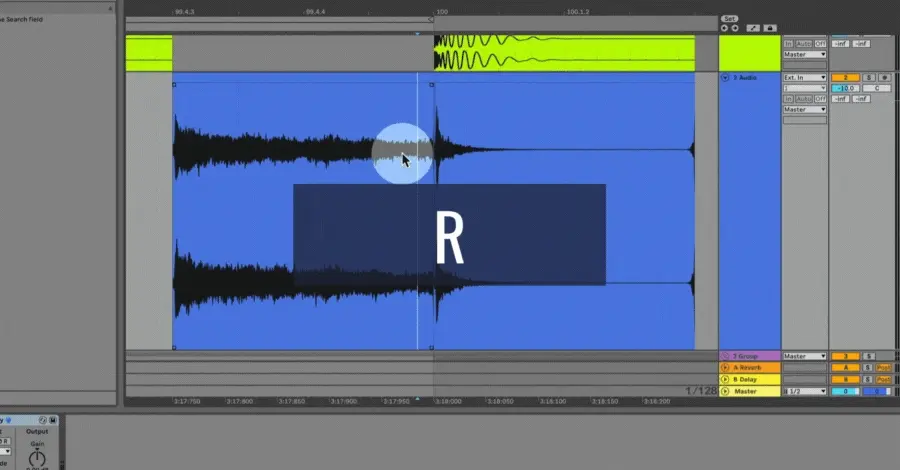Toggle the 3 Group track activator
Image resolution: width=900 pixels, height=470 pixels.
pos(845,356)
